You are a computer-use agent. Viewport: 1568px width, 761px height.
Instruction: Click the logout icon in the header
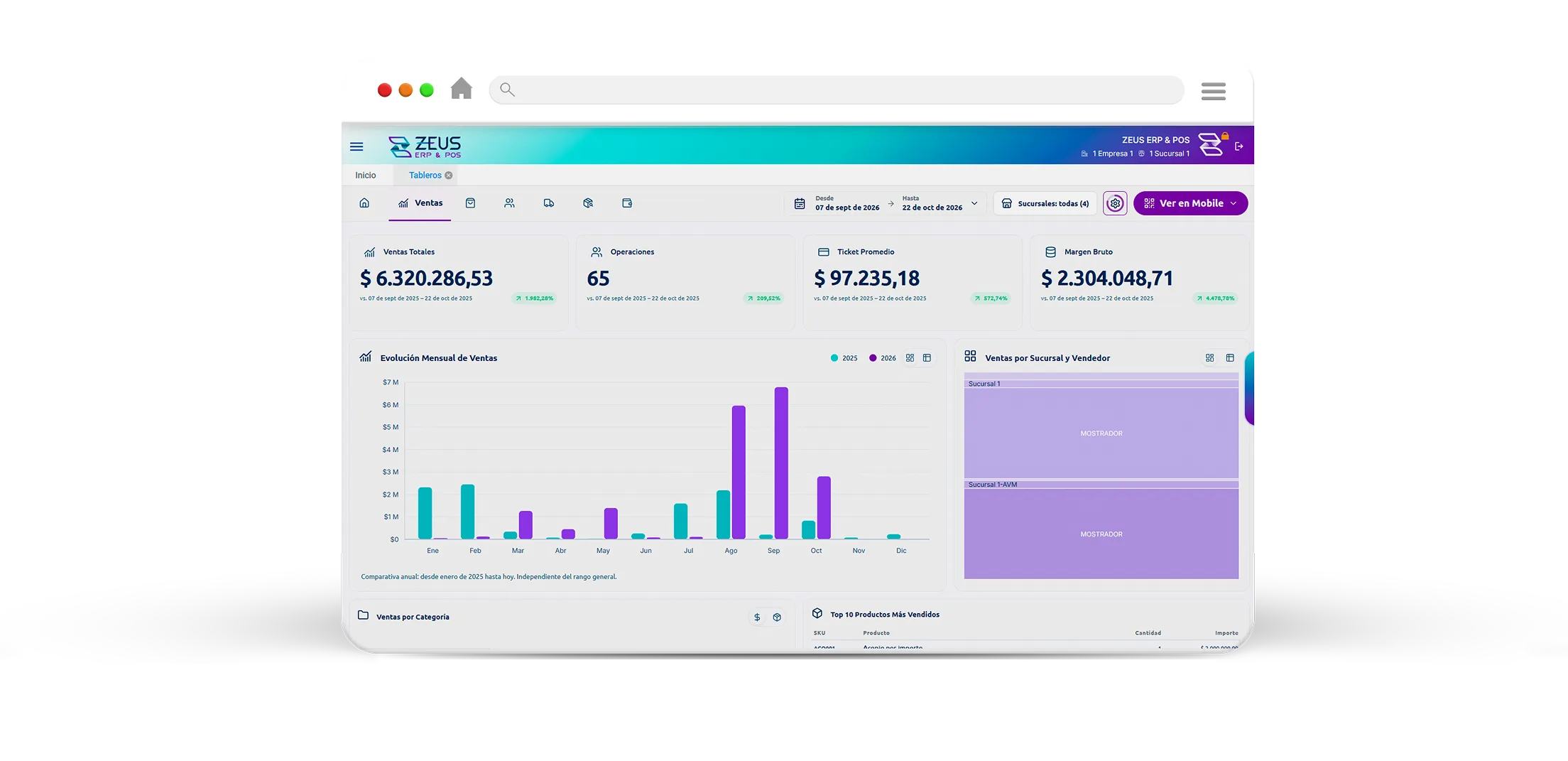(1239, 146)
